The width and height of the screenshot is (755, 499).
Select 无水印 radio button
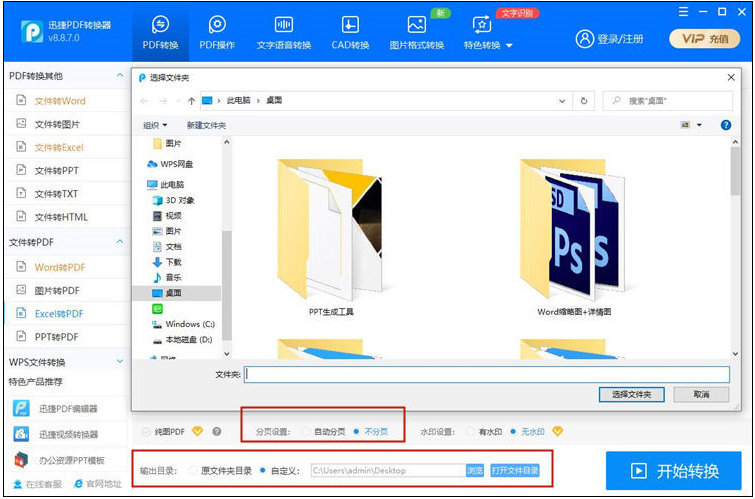tap(513, 432)
